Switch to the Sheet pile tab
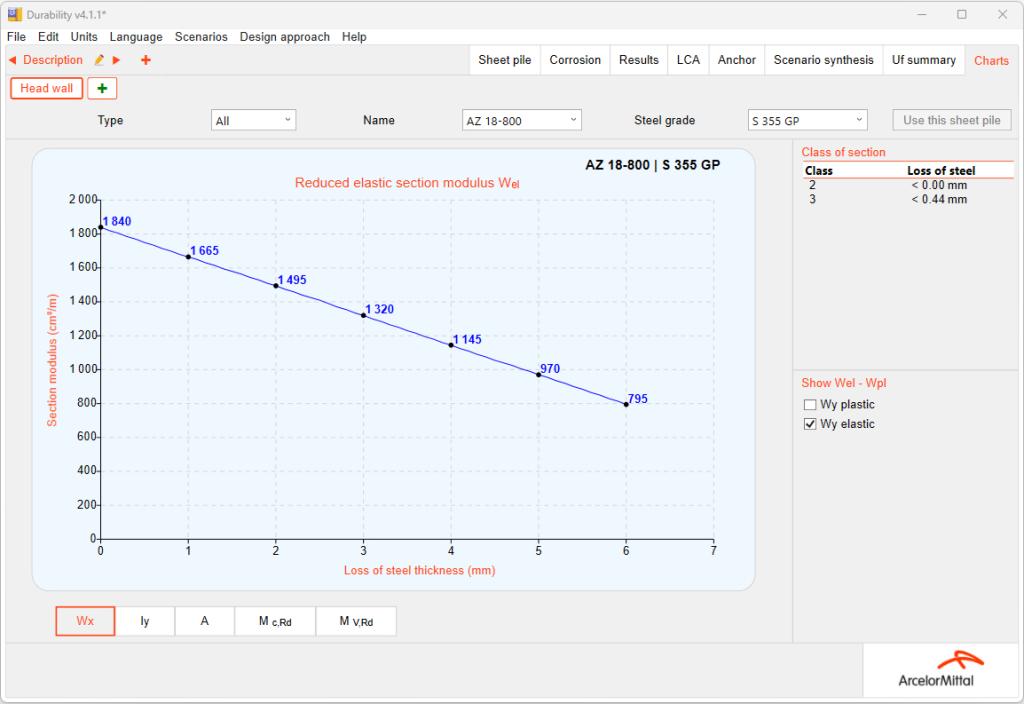This screenshot has width=1024, height=704. [x=505, y=60]
